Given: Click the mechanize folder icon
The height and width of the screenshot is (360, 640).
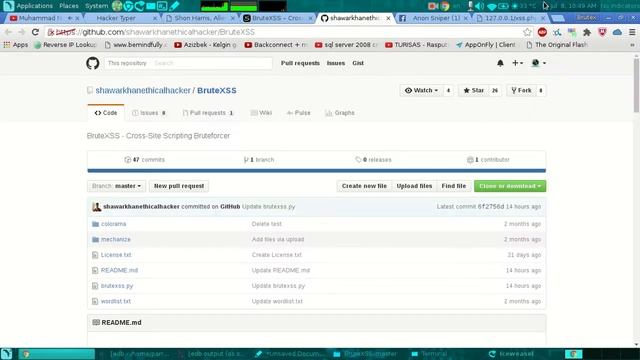Looking at the screenshot, I should click(96, 240).
